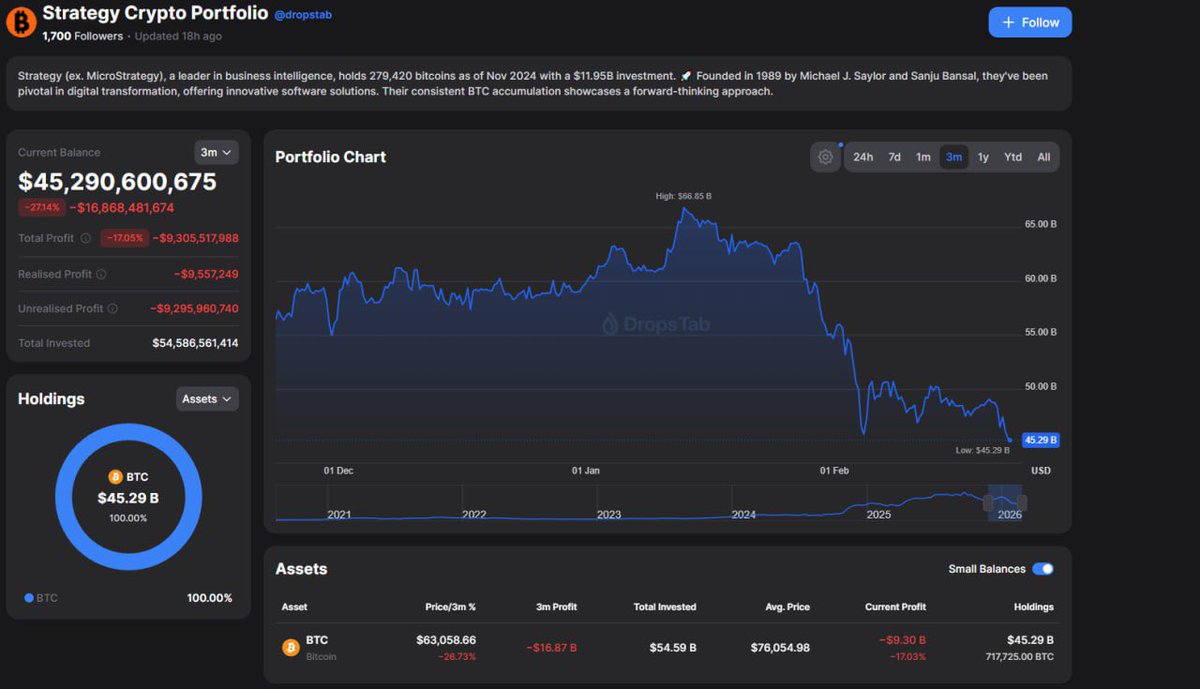Image resolution: width=1200 pixels, height=689 pixels.
Task: Expand the Holdings Assets dropdown
Action: [x=207, y=399]
